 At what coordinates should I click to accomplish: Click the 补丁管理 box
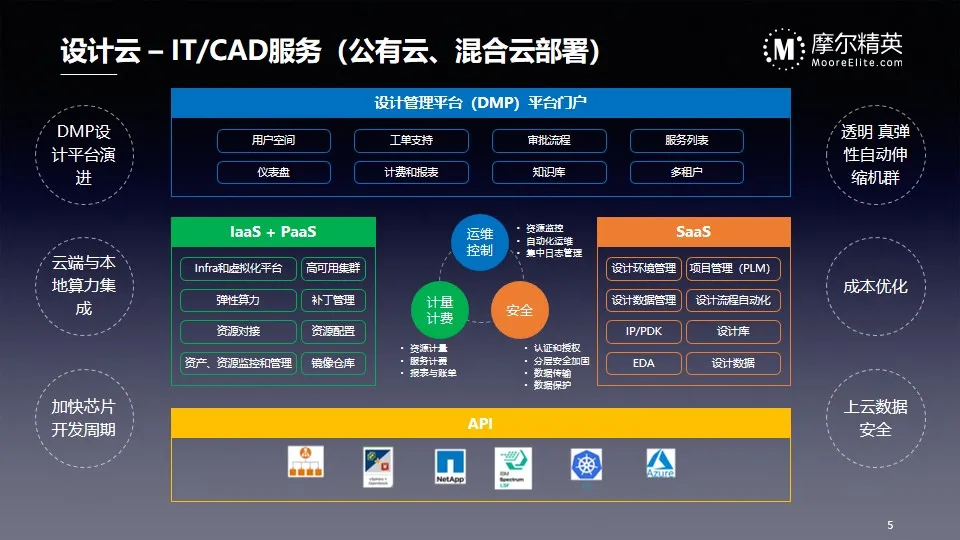333,300
